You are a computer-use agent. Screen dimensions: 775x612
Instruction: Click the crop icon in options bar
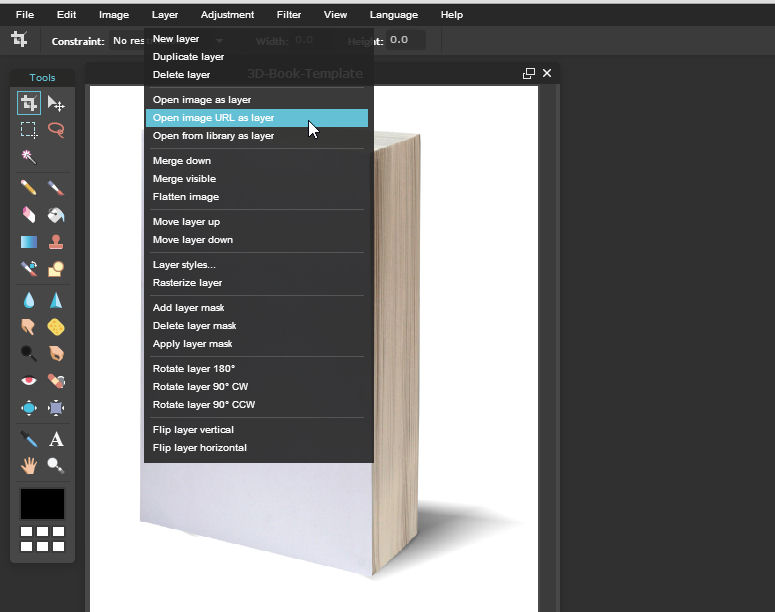tap(19, 39)
